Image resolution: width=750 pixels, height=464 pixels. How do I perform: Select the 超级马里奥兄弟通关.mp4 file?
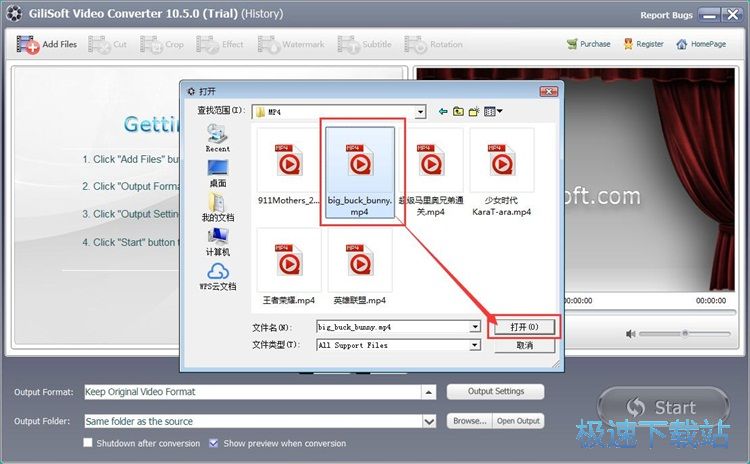(x=431, y=172)
